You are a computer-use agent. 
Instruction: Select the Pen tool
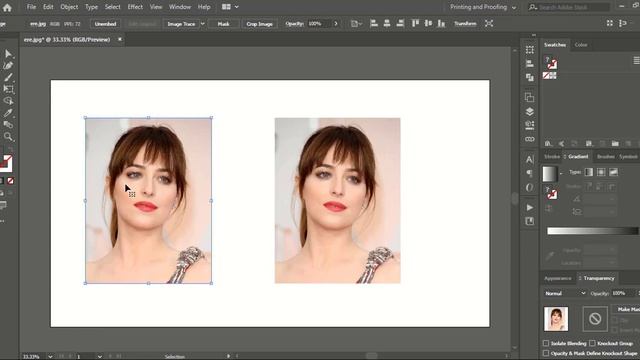coord(8,66)
